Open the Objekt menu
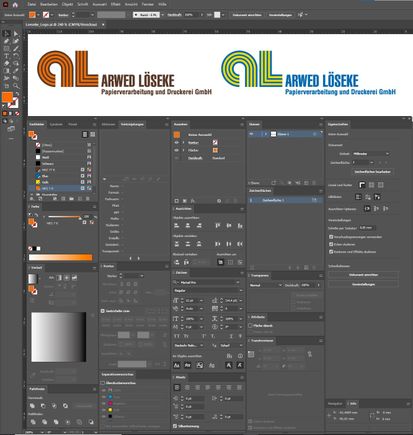 click(x=67, y=4)
